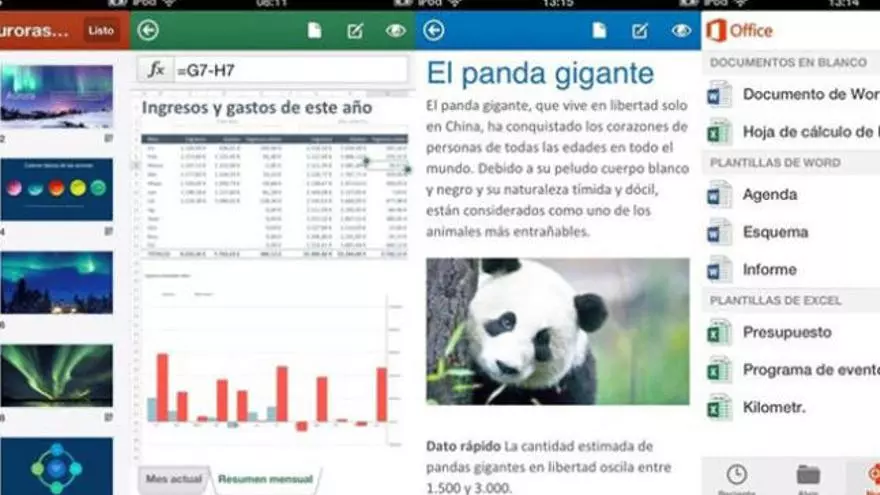Select the Resumen mensual sheet tab
Image resolution: width=880 pixels, height=495 pixels.
point(265,480)
